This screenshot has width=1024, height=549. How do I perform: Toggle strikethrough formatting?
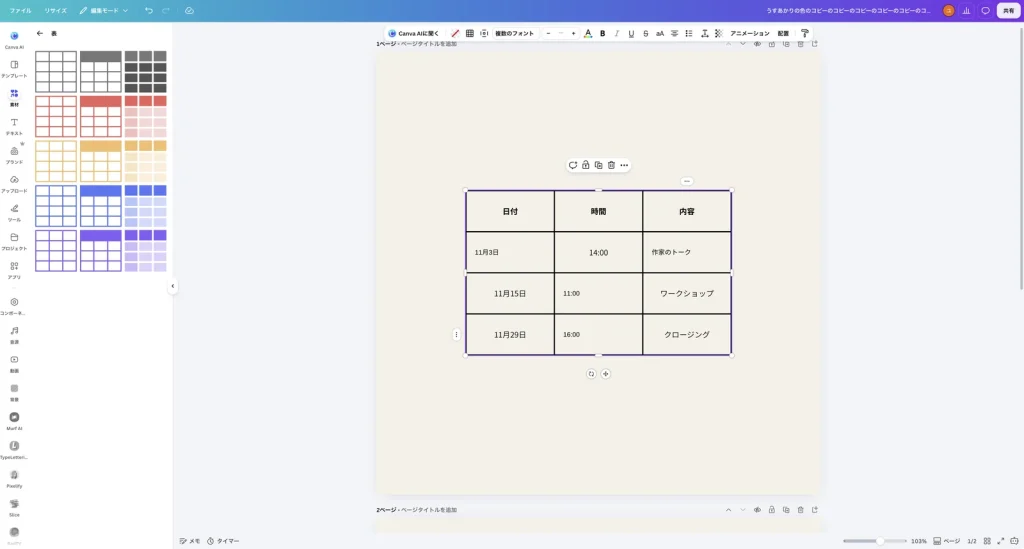point(645,33)
